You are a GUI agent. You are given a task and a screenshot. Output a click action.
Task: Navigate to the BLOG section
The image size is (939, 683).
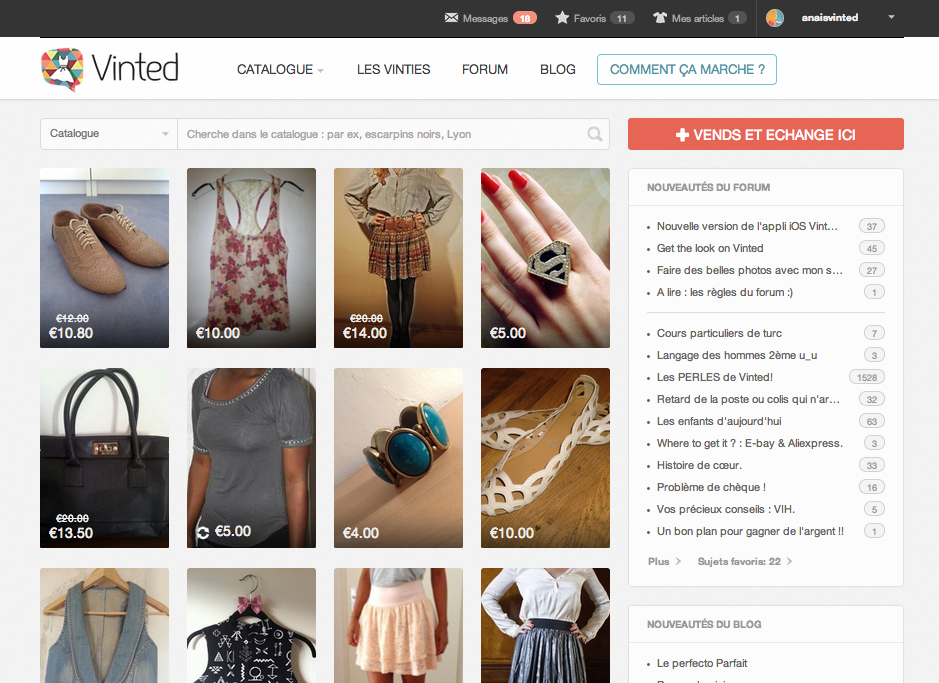tap(557, 70)
